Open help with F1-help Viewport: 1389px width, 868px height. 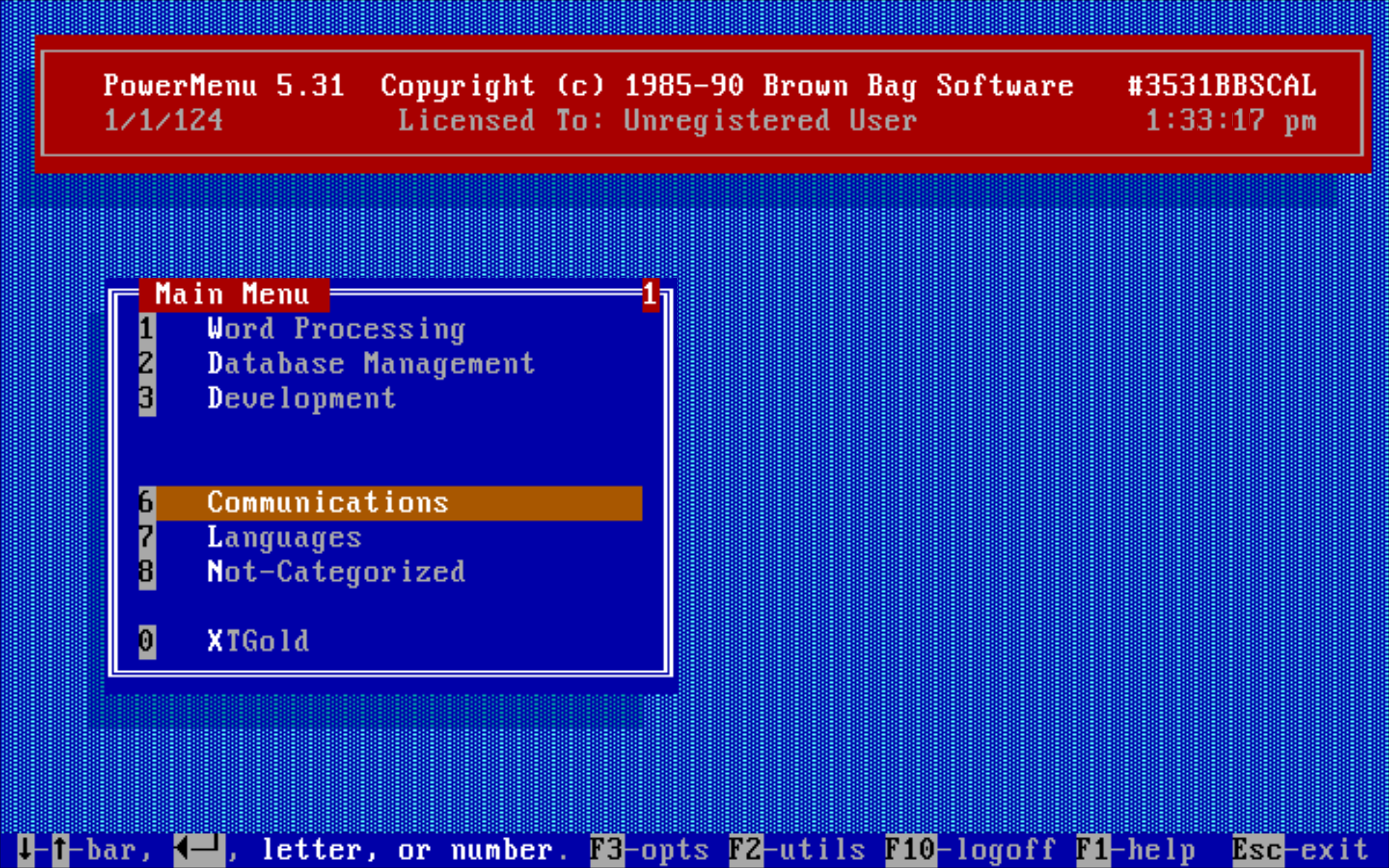pos(1136,850)
